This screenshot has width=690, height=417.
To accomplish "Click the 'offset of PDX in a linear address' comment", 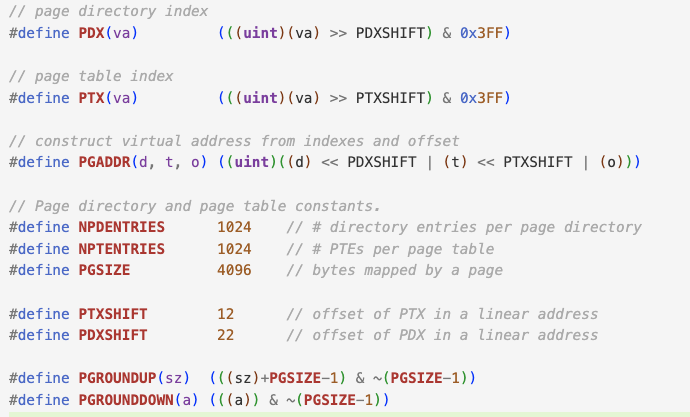I will click(442, 335).
